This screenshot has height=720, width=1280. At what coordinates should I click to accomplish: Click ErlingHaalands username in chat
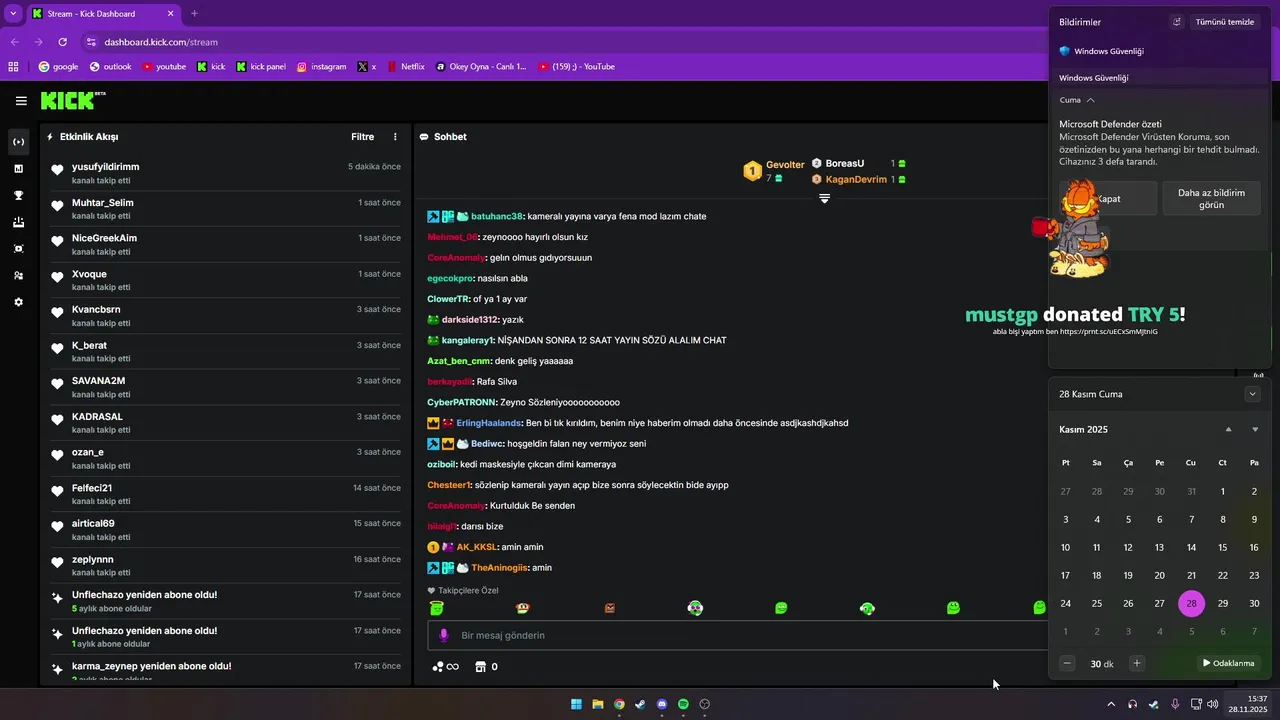click(489, 423)
